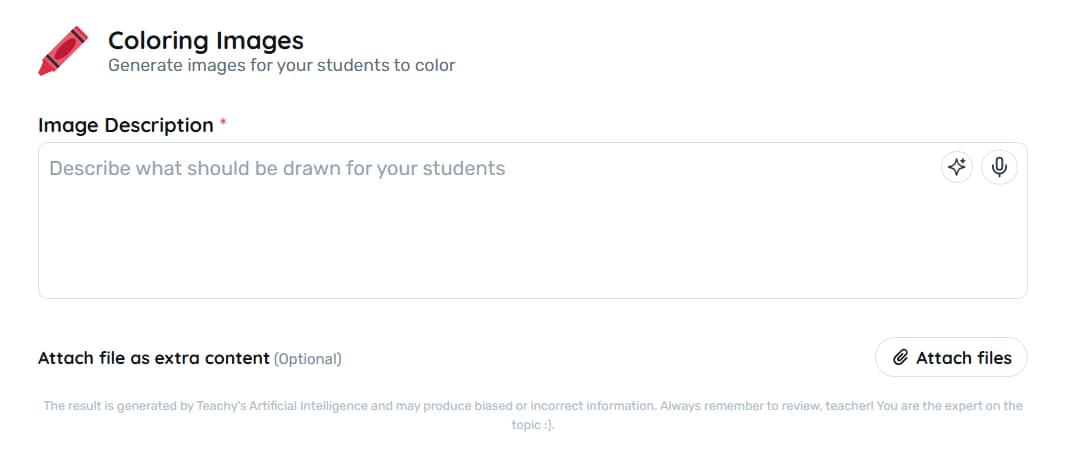Click the "Generate images for your students" subtitle
The width and height of the screenshot is (1077, 463).
pyautogui.click(x=281, y=66)
